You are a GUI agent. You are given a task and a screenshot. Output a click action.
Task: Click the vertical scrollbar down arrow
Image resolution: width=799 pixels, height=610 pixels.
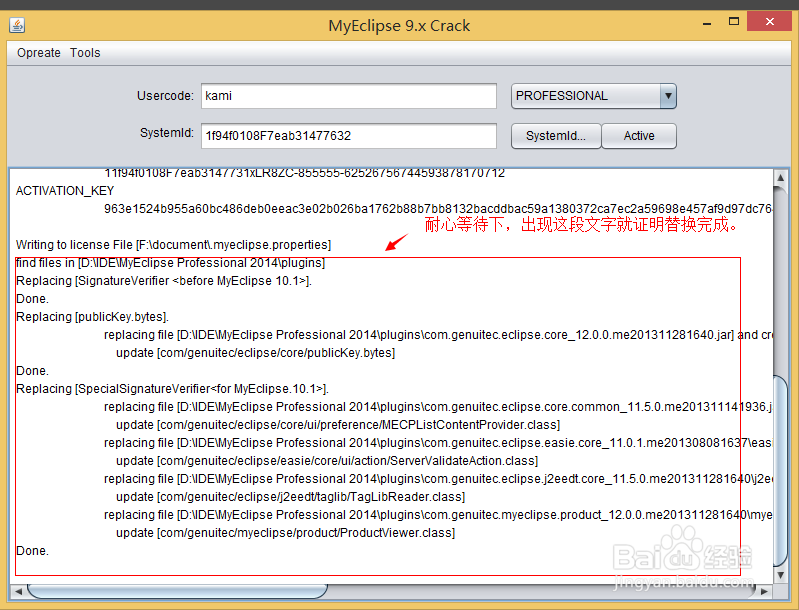point(781,575)
